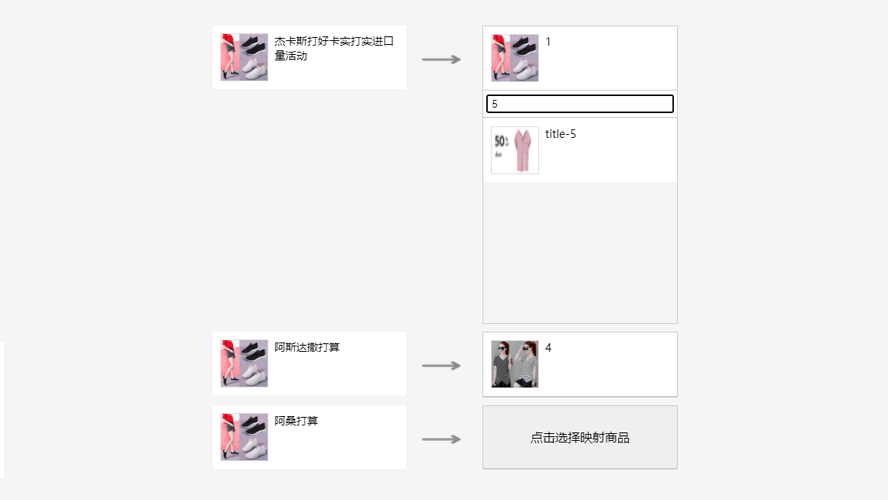Click the 点击选择映射商品 button

click(x=580, y=437)
